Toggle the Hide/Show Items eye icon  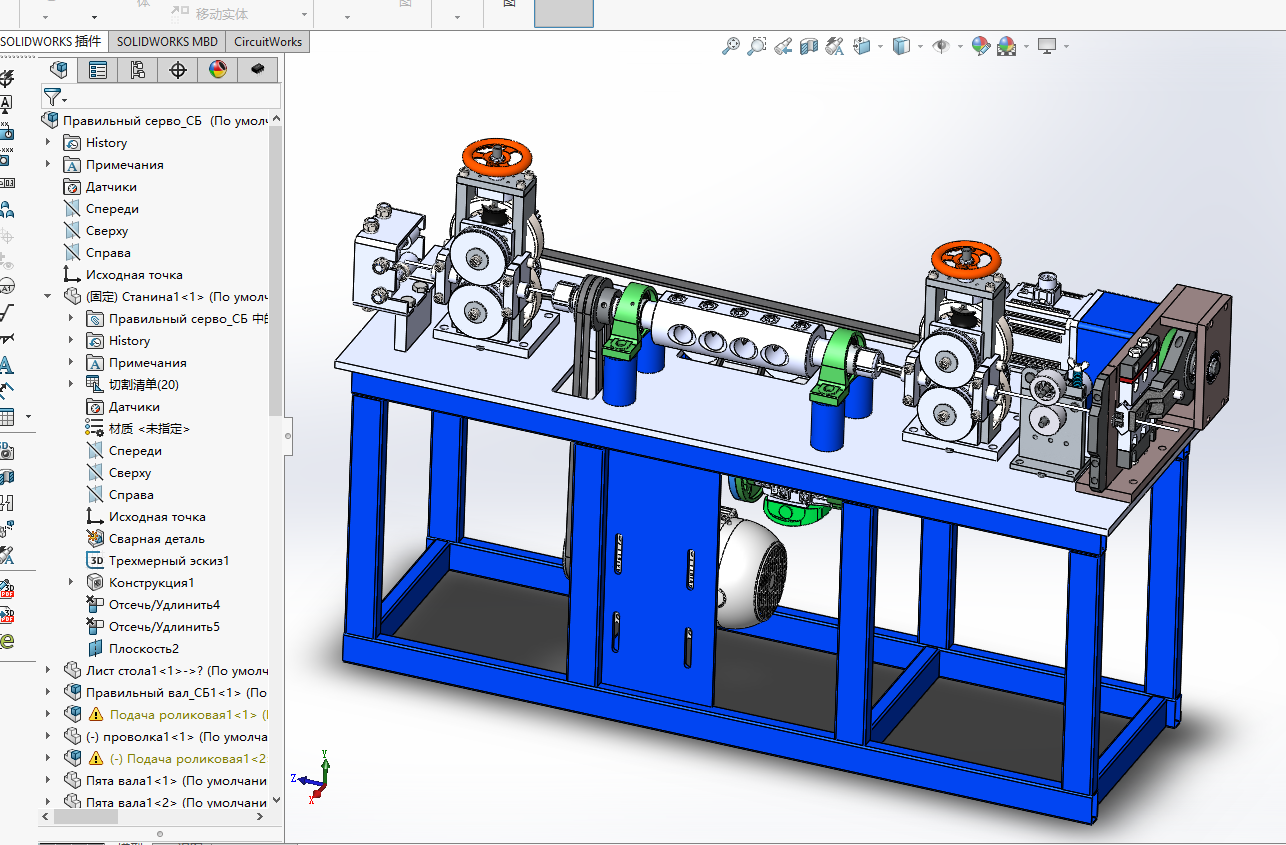click(x=940, y=45)
